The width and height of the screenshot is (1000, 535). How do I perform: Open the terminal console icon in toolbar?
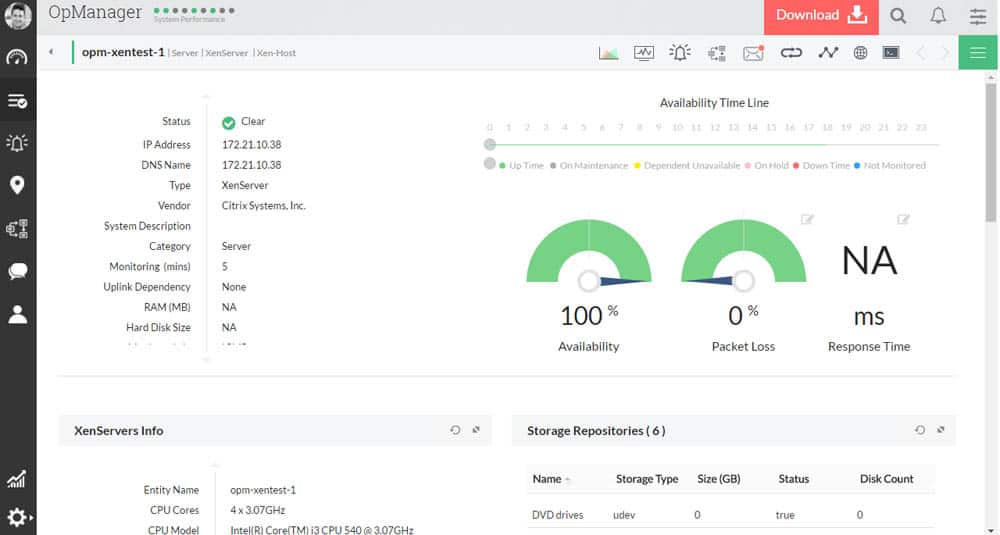click(x=891, y=52)
